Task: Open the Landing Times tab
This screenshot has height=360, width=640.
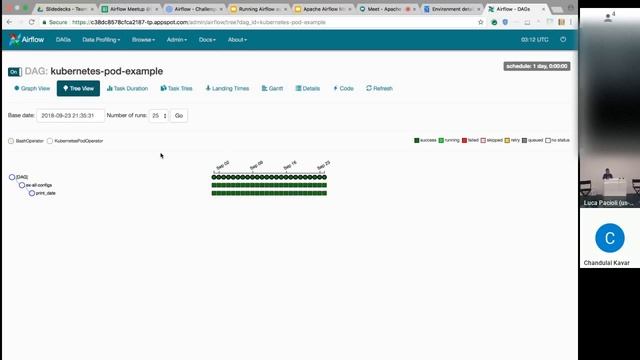Action: (x=227, y=89)
